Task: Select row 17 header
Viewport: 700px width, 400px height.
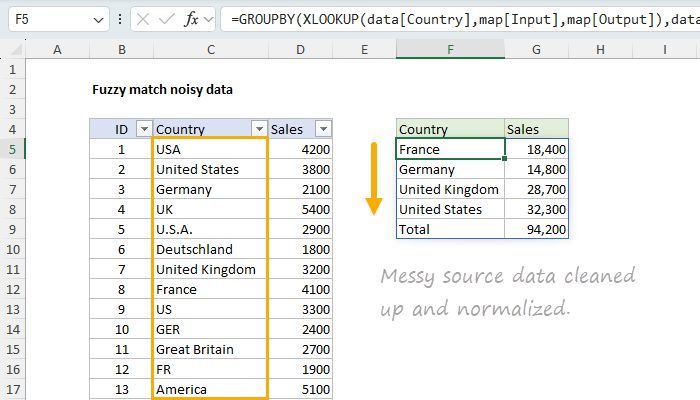Action: point(12,389)
